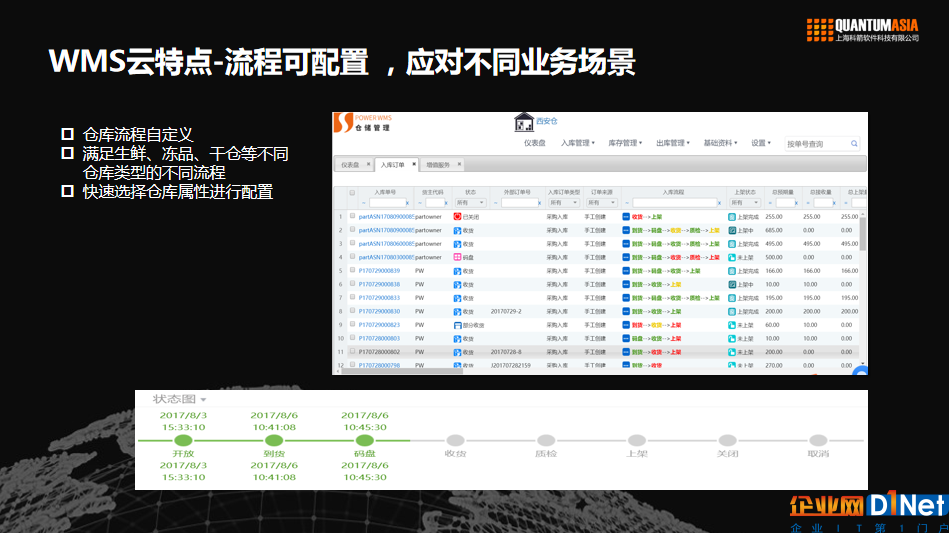Open order link P170728000803
The width and height of the screenshot is (949, 533).
click(379, 338)
